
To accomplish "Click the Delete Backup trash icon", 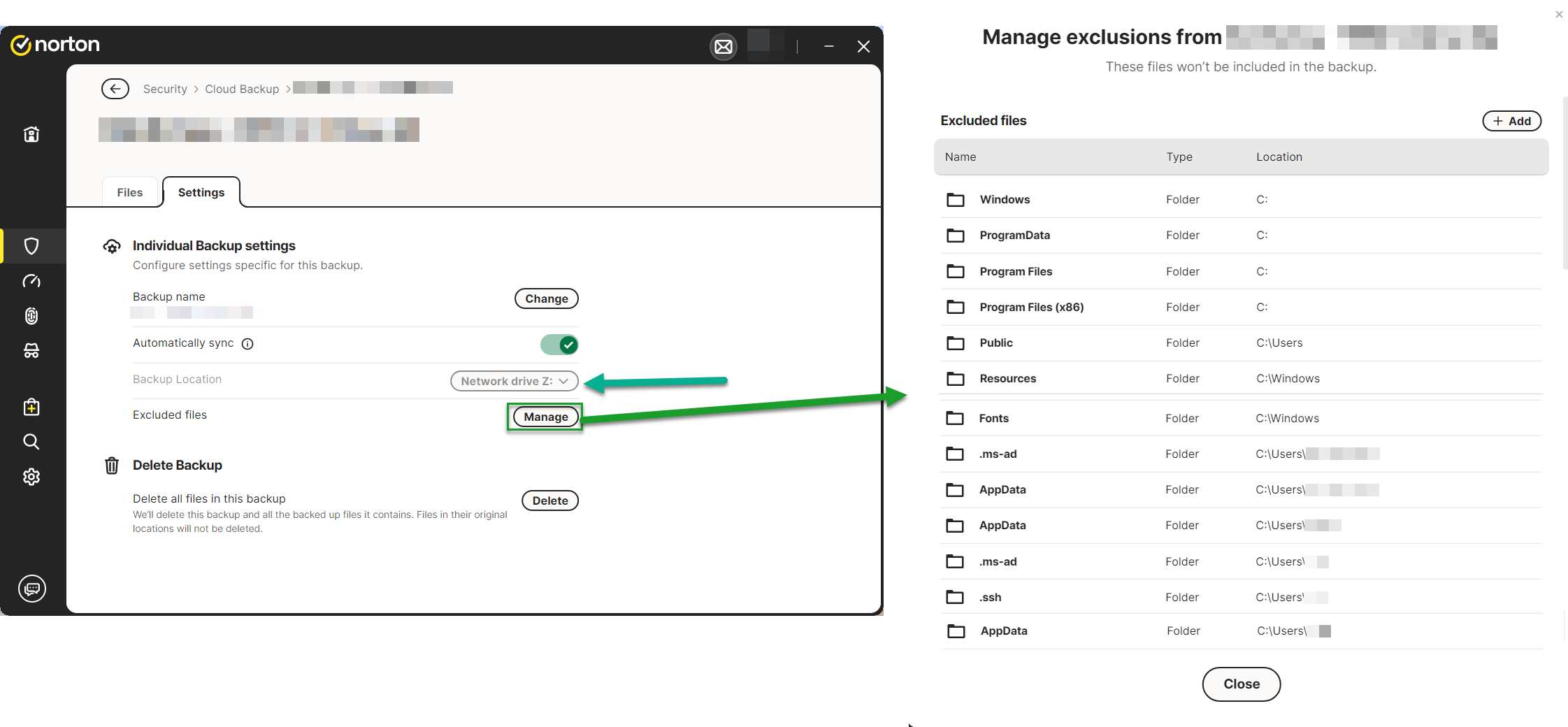I will pos(112,466).
